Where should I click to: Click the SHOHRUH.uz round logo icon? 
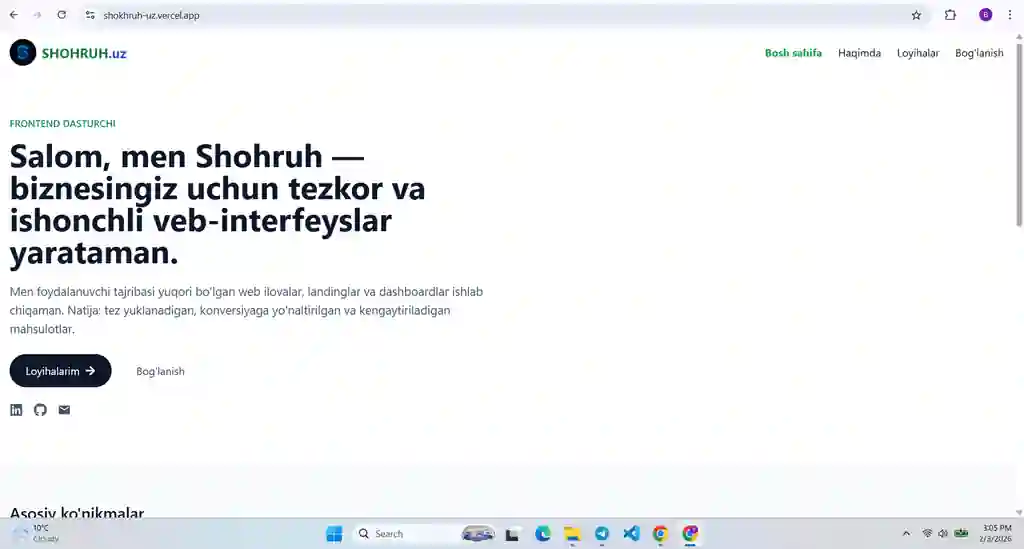23,53
